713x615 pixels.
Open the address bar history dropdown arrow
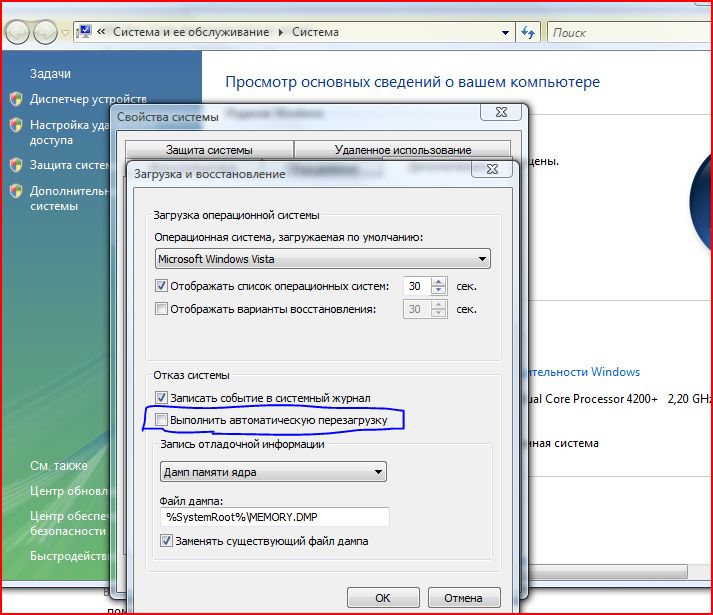click(x=507, y=32)
